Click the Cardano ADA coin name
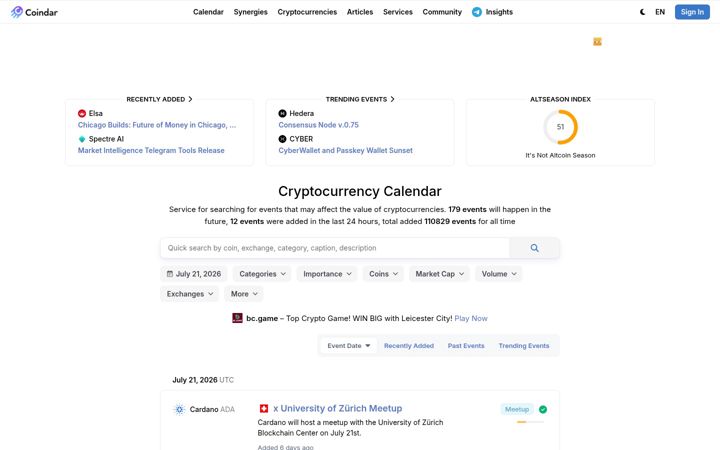720x450 pixels. 212,409
